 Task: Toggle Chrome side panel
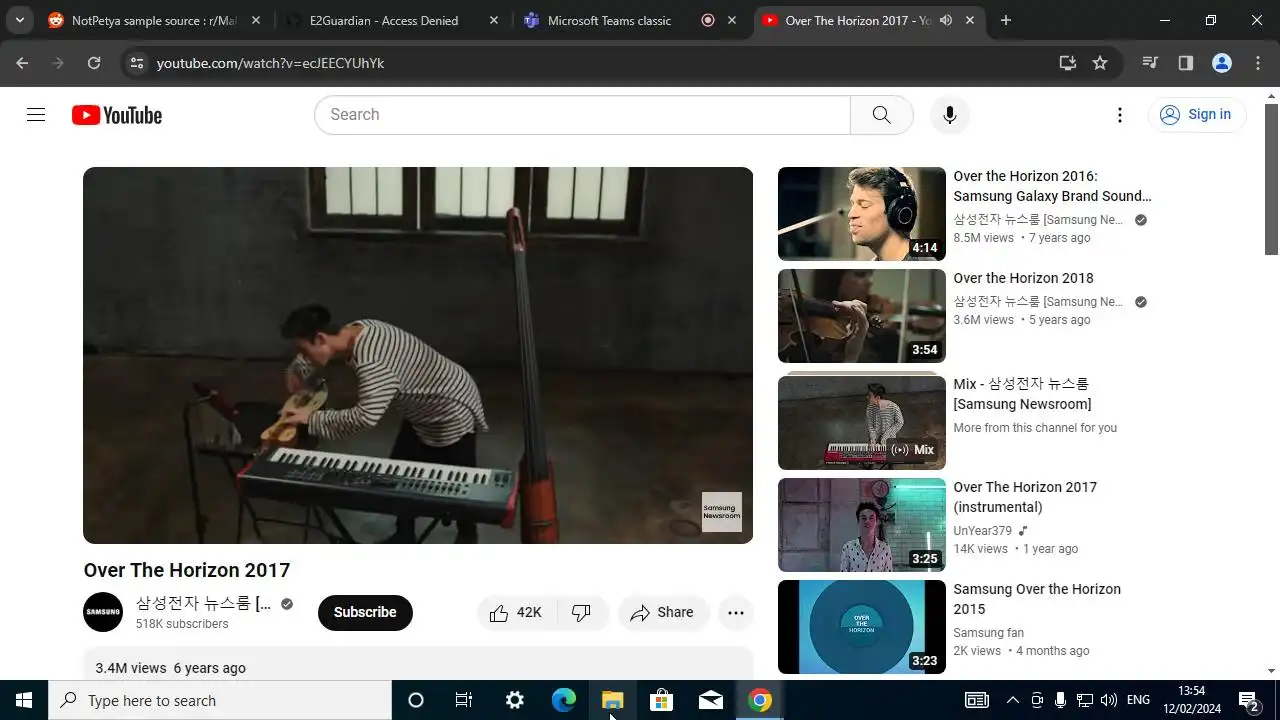click(x=1186, y=63)
